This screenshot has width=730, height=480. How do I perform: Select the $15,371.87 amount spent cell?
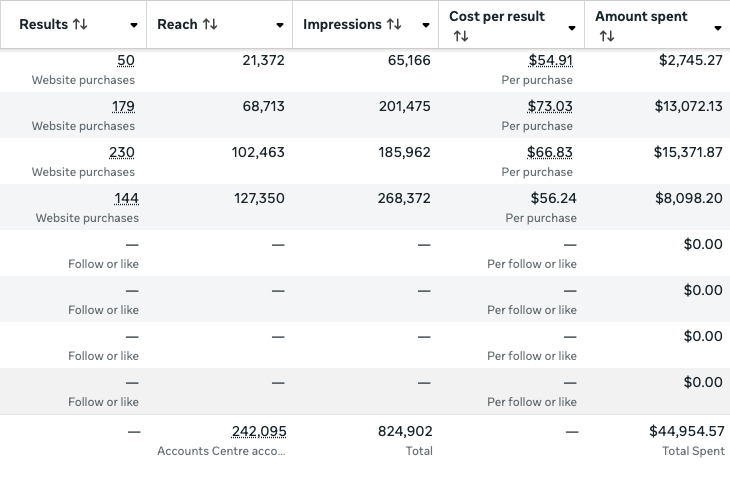[x=688, y=153]
